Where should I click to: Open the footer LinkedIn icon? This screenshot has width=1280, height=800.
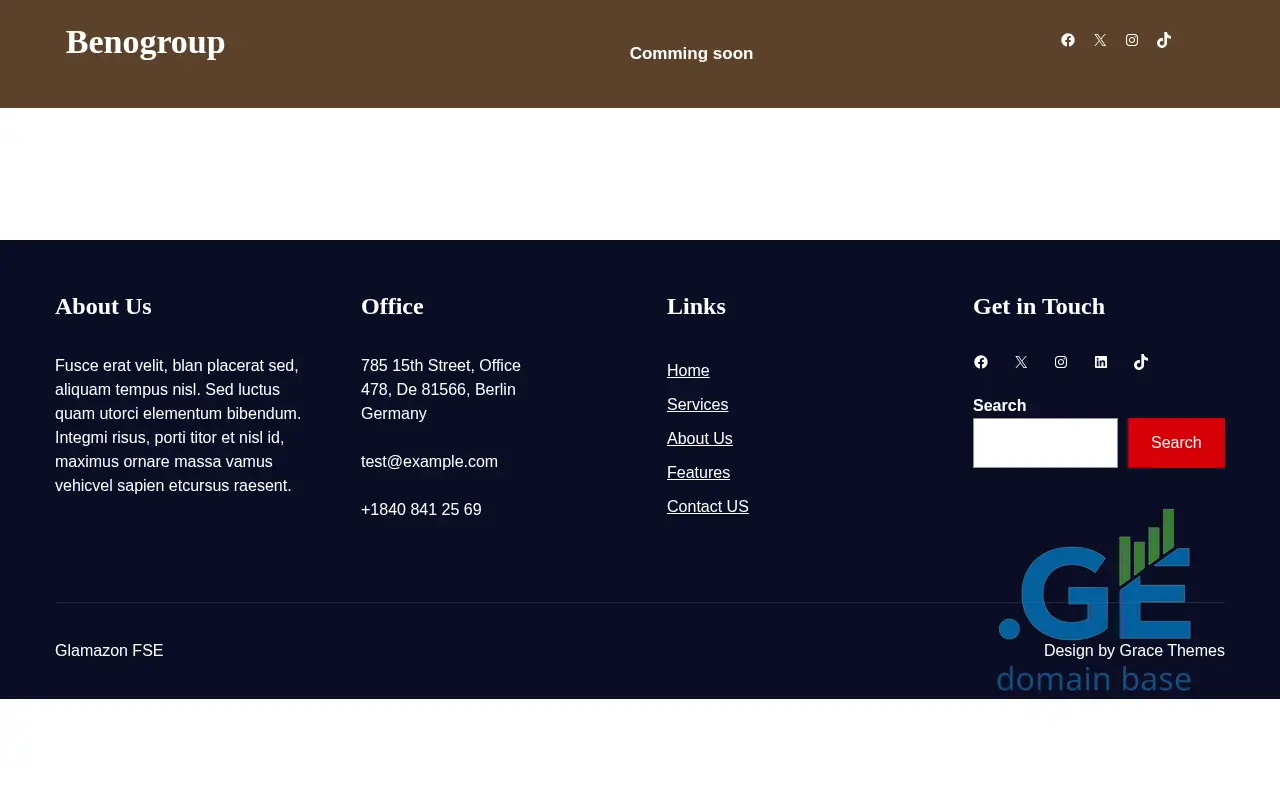click(x=1101, y=362)
